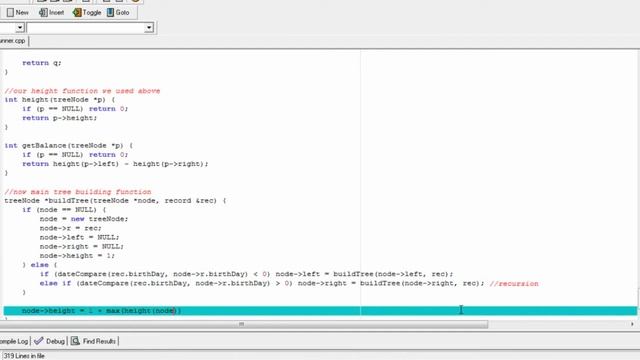Click the horizontal scrollbar thumb
Viewport: 640px width, 360px height.
pos(242,324)
